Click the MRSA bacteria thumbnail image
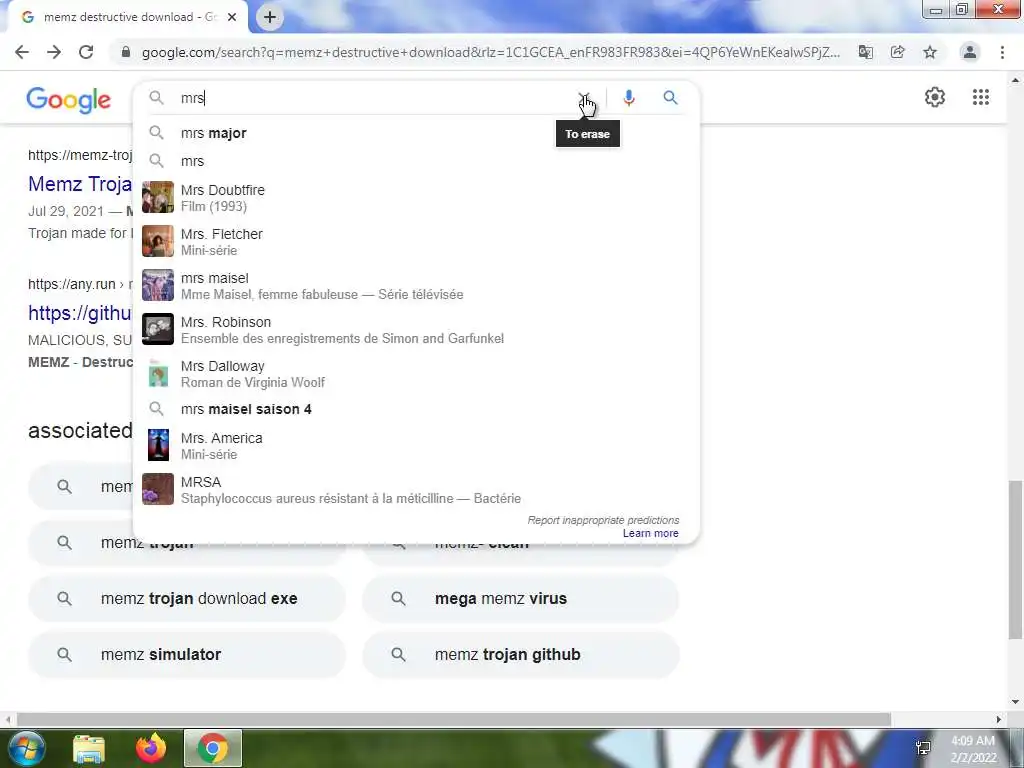This screenshot has width=1024, height=768. (x=158, y=489)
